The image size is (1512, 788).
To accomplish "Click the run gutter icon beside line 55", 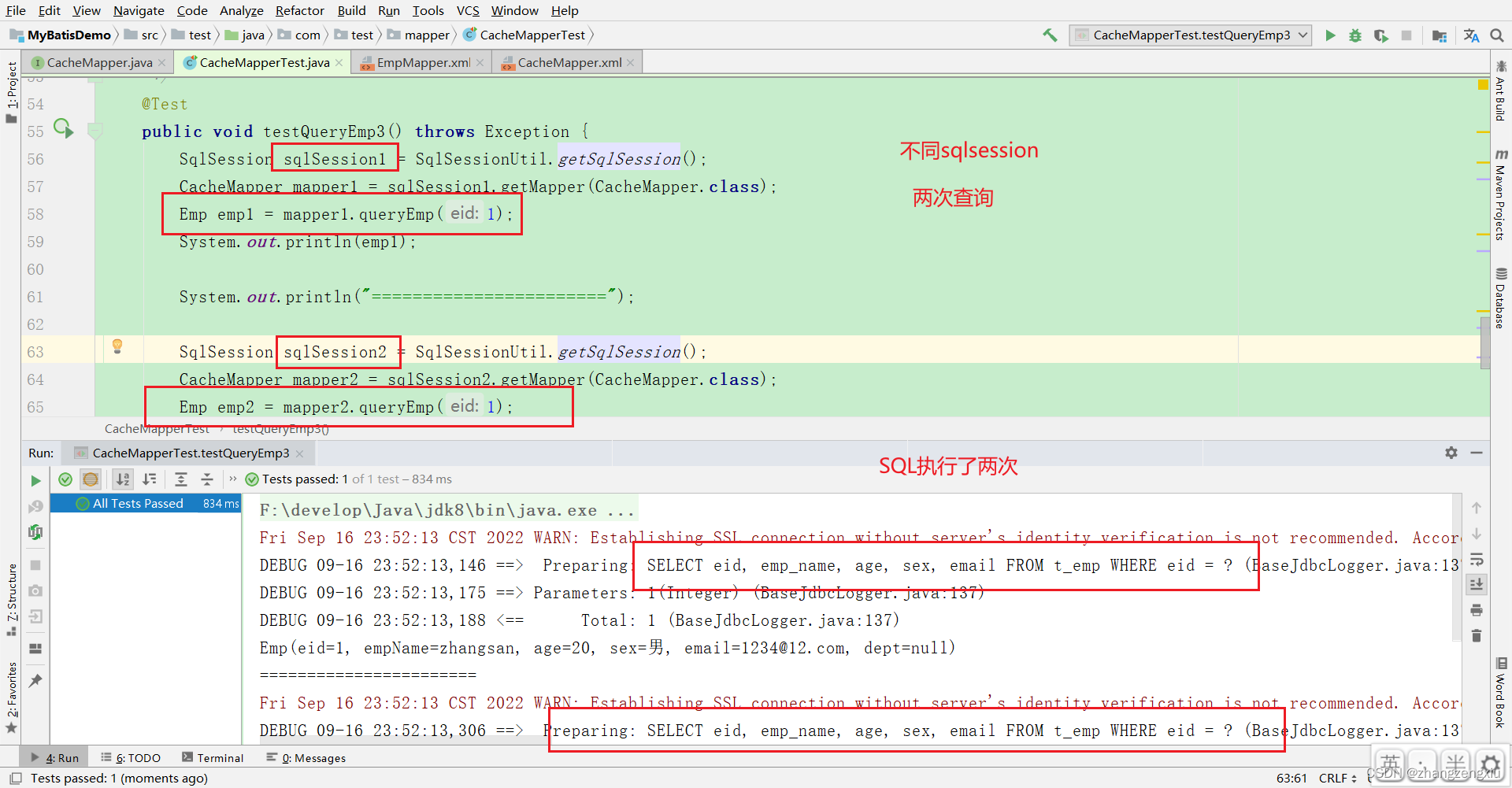I will pyautogui.click(x=63, y=128).
